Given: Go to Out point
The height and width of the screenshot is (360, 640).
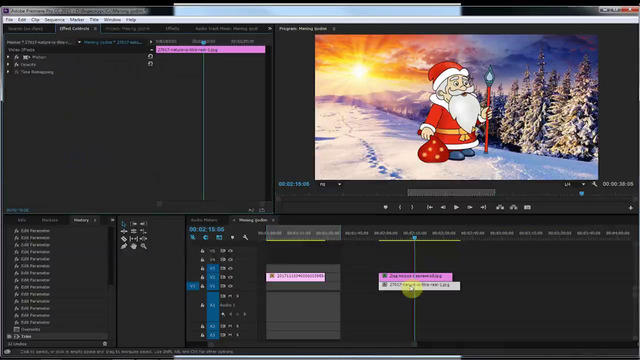Looking at the screenshot, I should click(x=483, y=207).
